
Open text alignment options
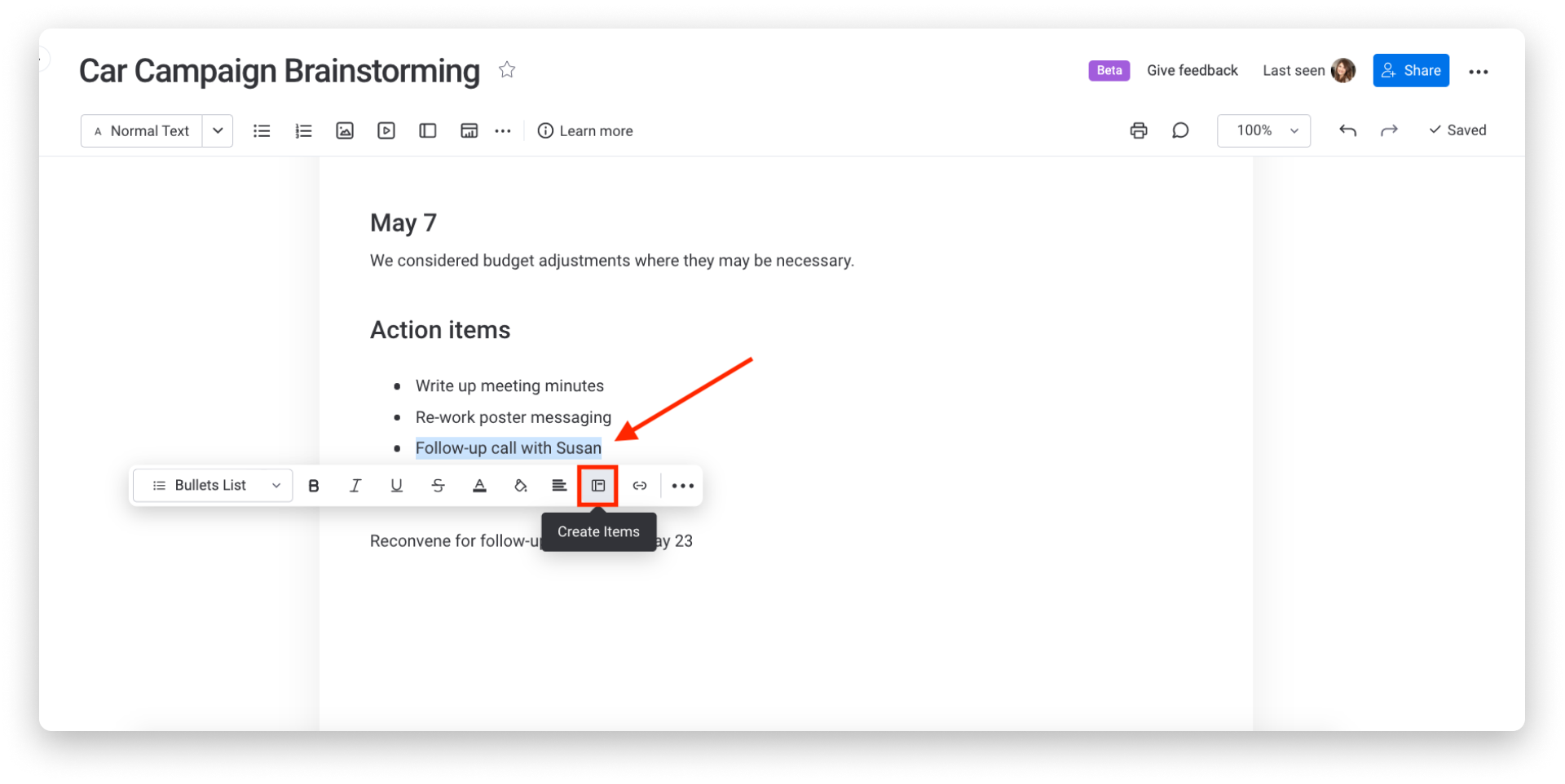click(x=559, y=486)
